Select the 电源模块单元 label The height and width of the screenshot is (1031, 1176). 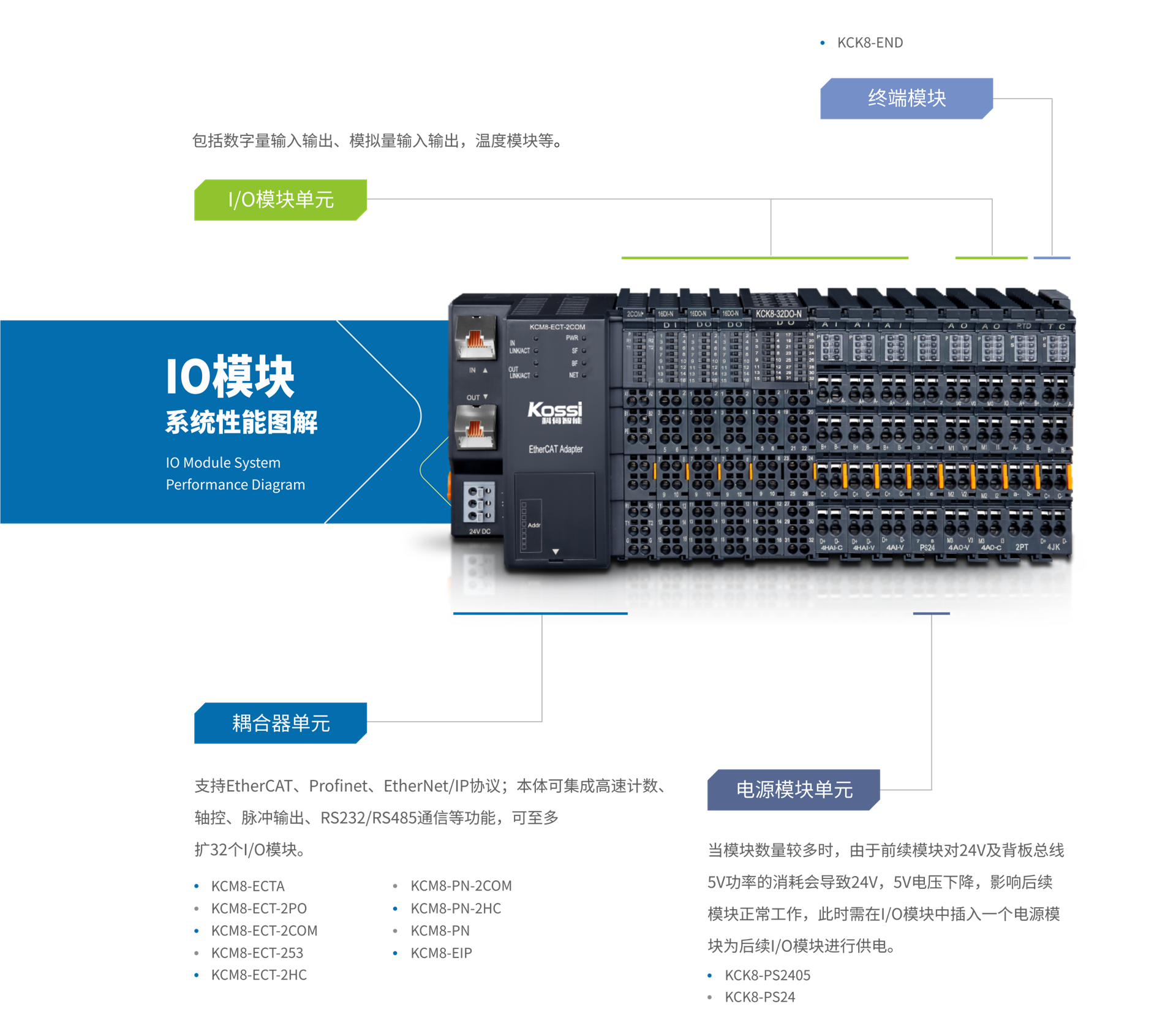click(x=794, y=790)
